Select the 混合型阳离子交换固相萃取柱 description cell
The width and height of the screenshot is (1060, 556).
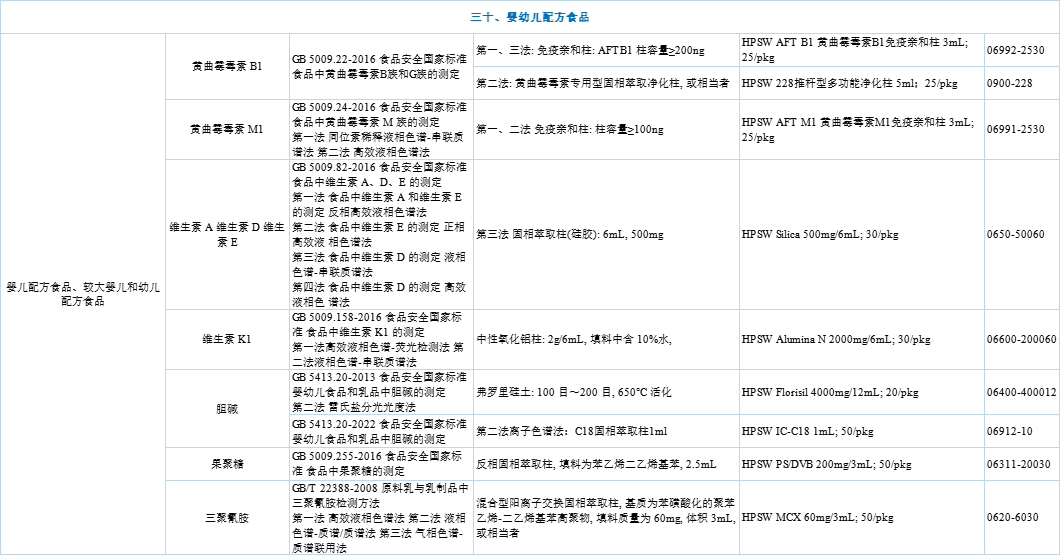pos(606,518)
